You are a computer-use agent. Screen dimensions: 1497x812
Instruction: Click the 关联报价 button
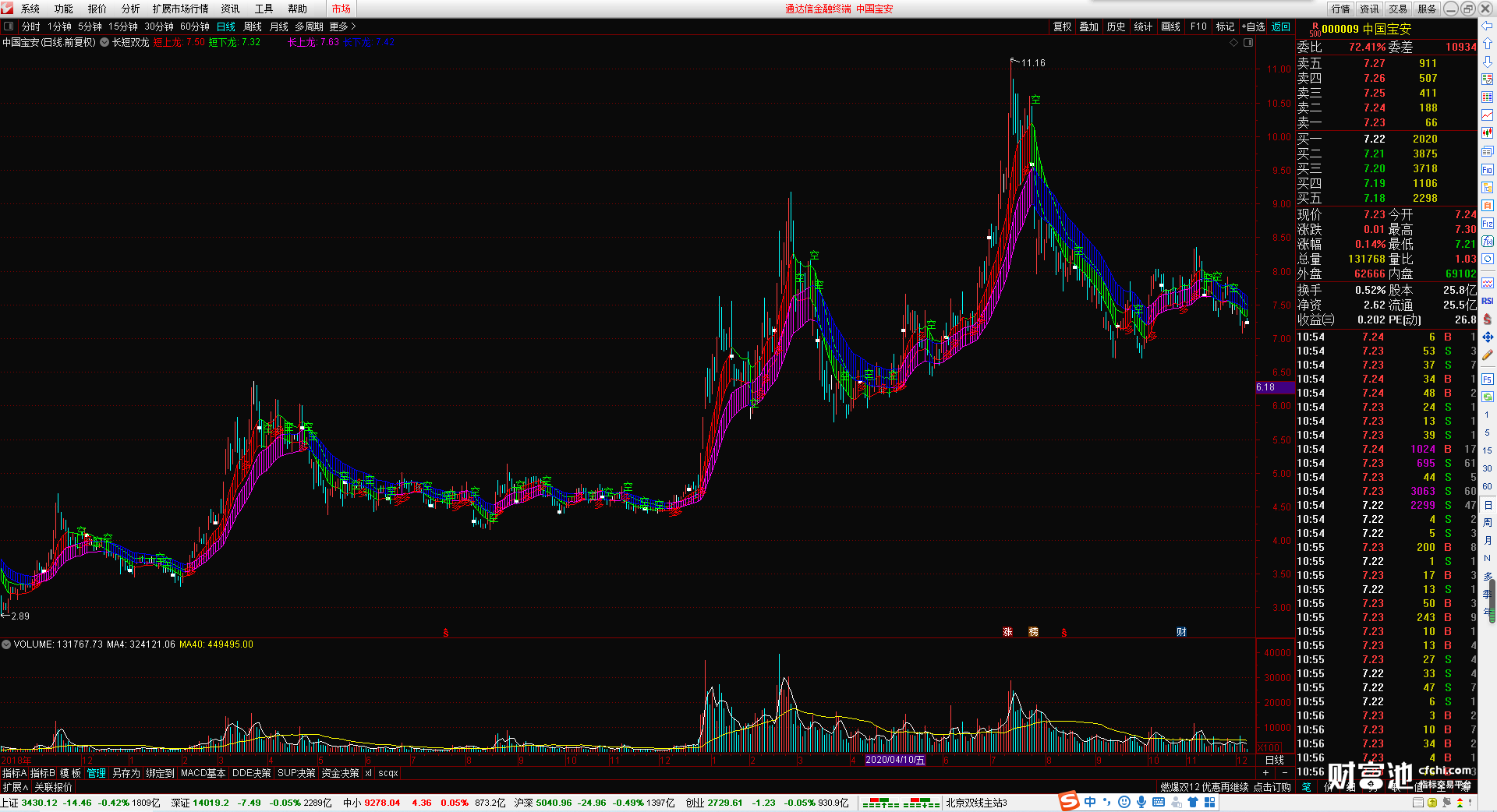(53, 787)
